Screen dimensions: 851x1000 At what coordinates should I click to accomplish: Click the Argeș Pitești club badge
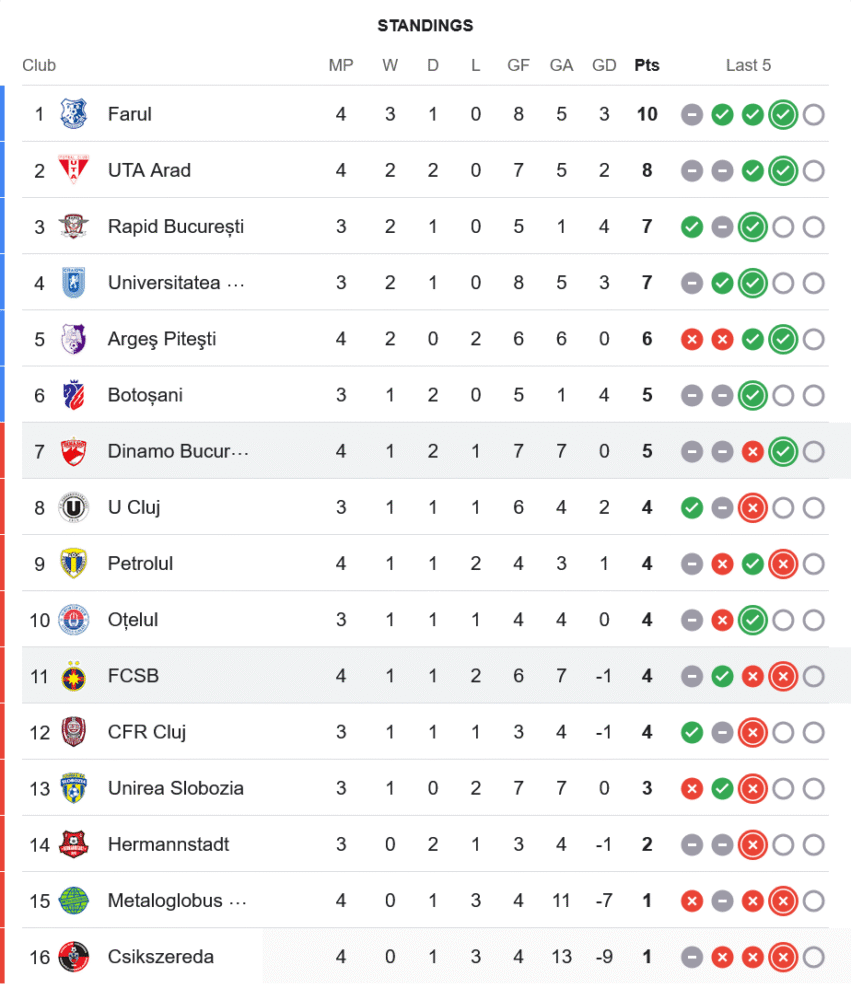(x=73, y=339)
